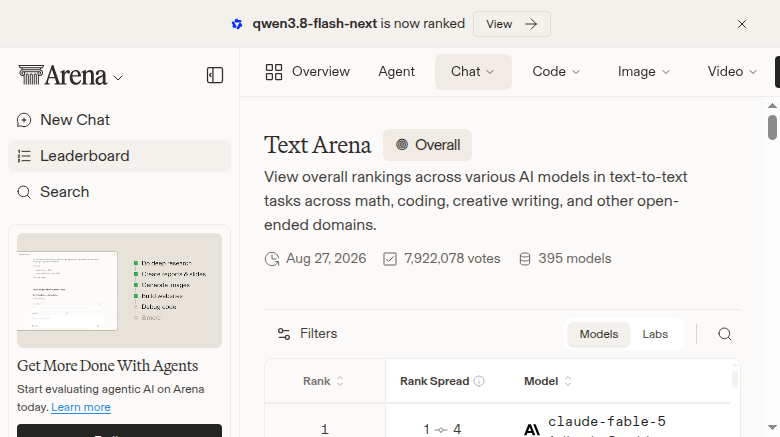
Task: Click the Overall target icon
Action: (x=402, y=145)
